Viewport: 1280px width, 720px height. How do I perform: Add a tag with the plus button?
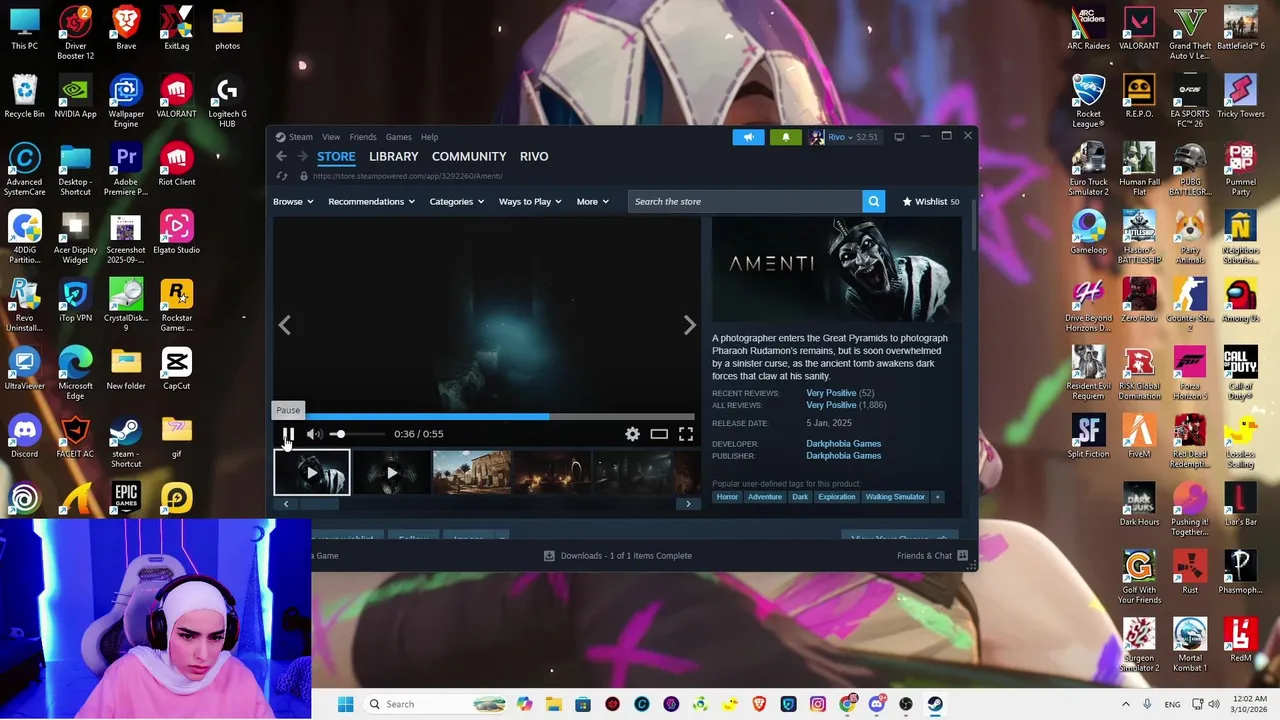click(x=937, y=497)
